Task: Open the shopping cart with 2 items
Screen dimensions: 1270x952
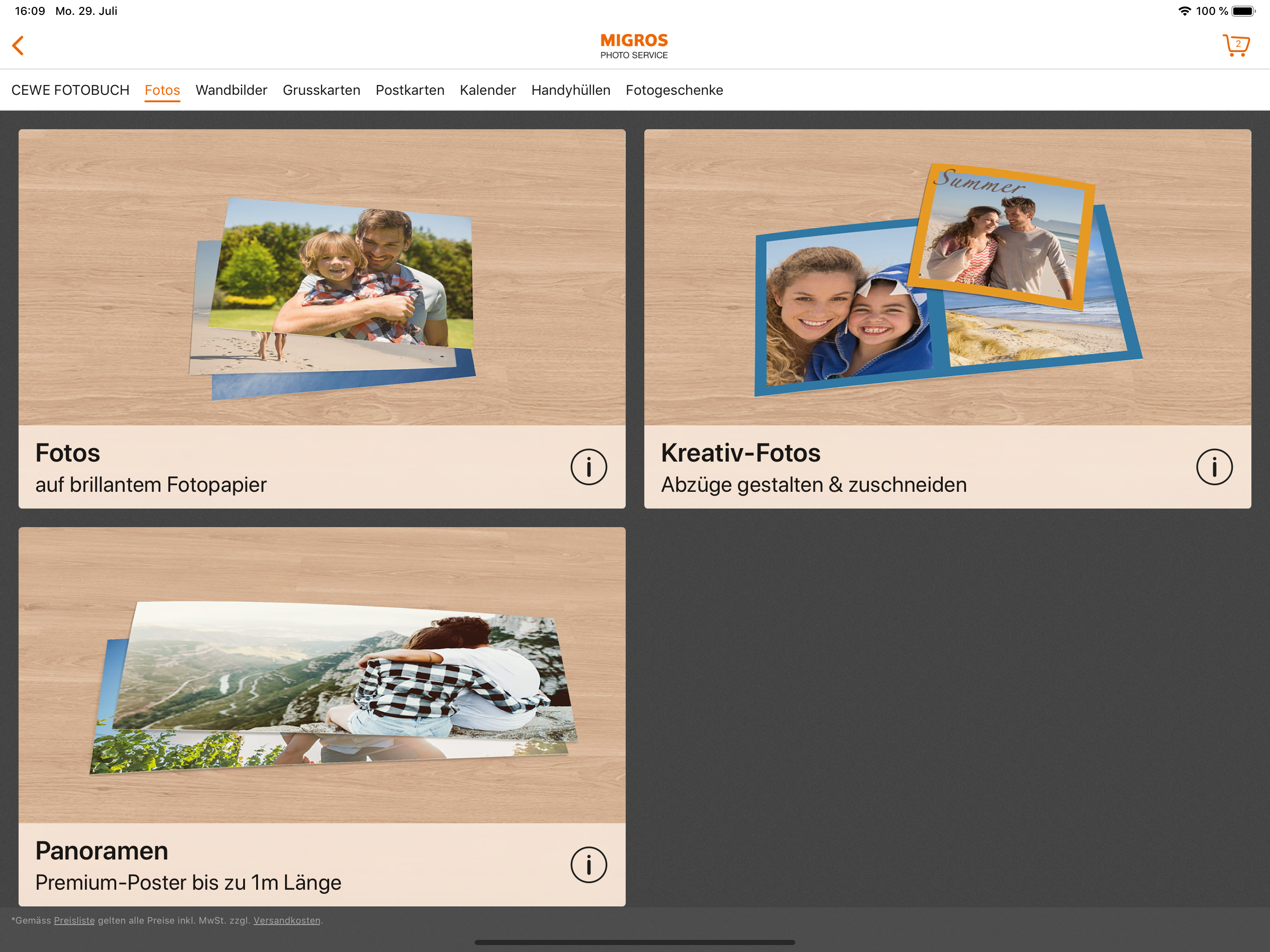Action: (x=1236, y=45)
